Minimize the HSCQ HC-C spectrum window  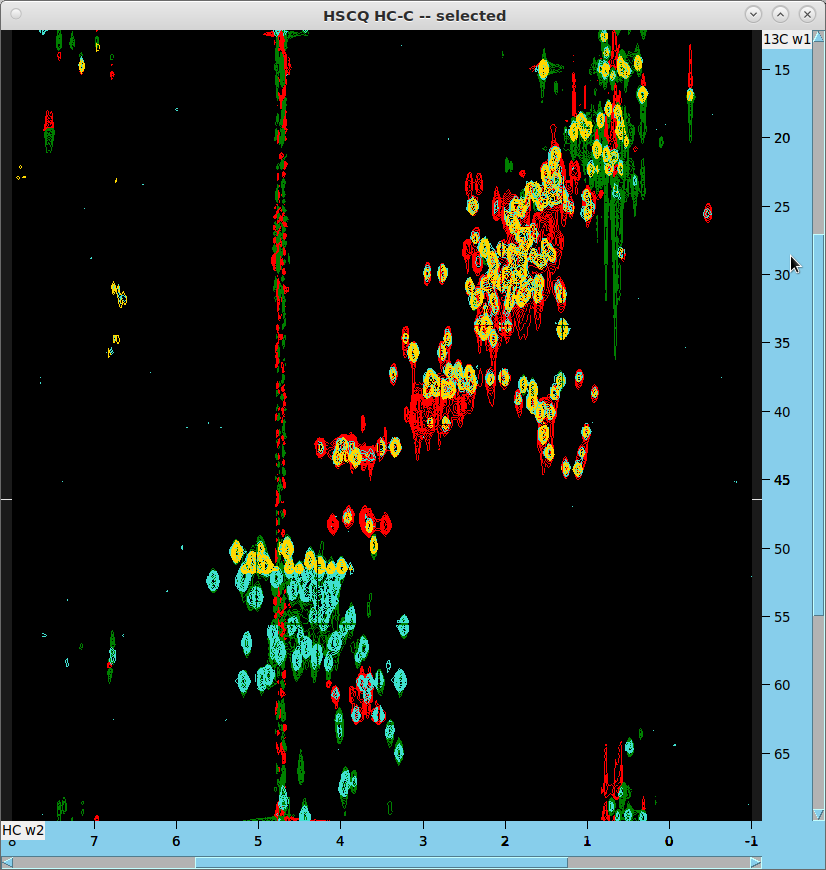[753, 15]
